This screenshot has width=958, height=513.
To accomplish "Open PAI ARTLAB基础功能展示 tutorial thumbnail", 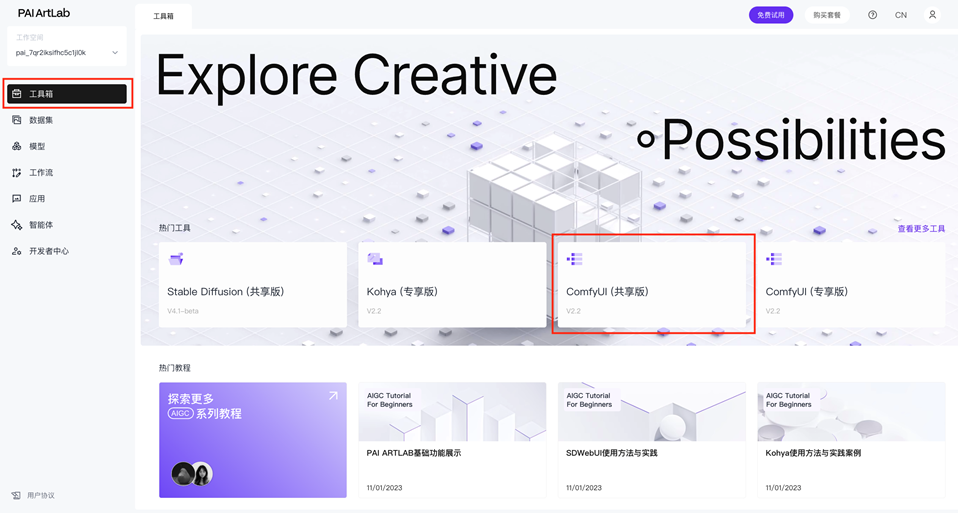I will (x=452, y=412).
